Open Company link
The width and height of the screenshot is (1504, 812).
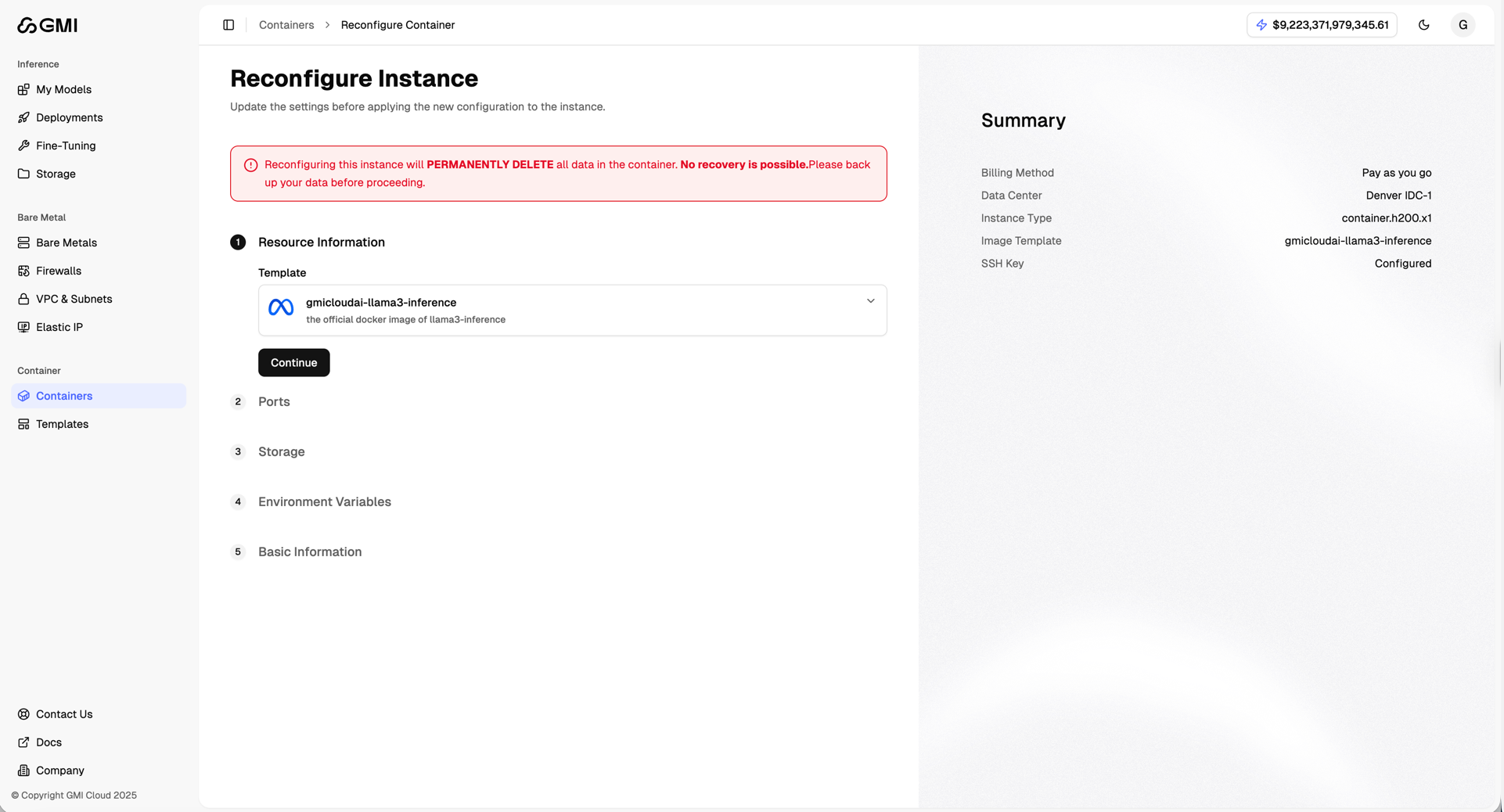click(x=99, y=771)
